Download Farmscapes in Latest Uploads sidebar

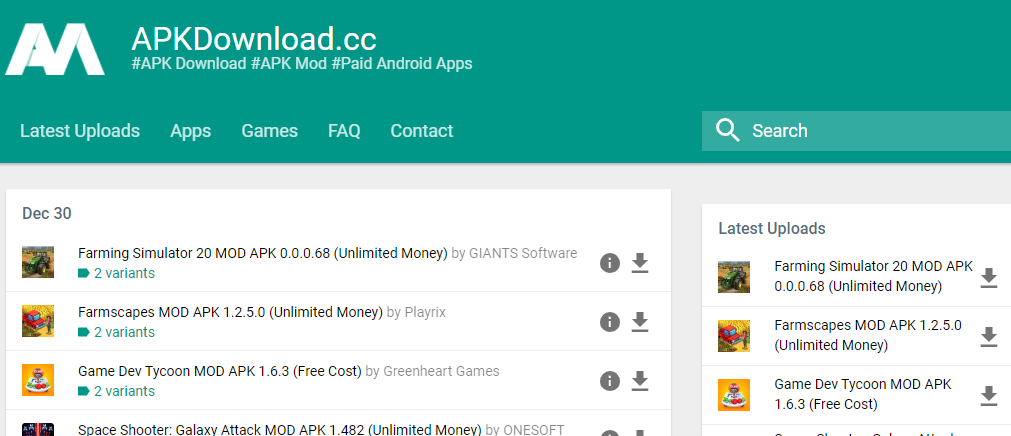(988, 337)
